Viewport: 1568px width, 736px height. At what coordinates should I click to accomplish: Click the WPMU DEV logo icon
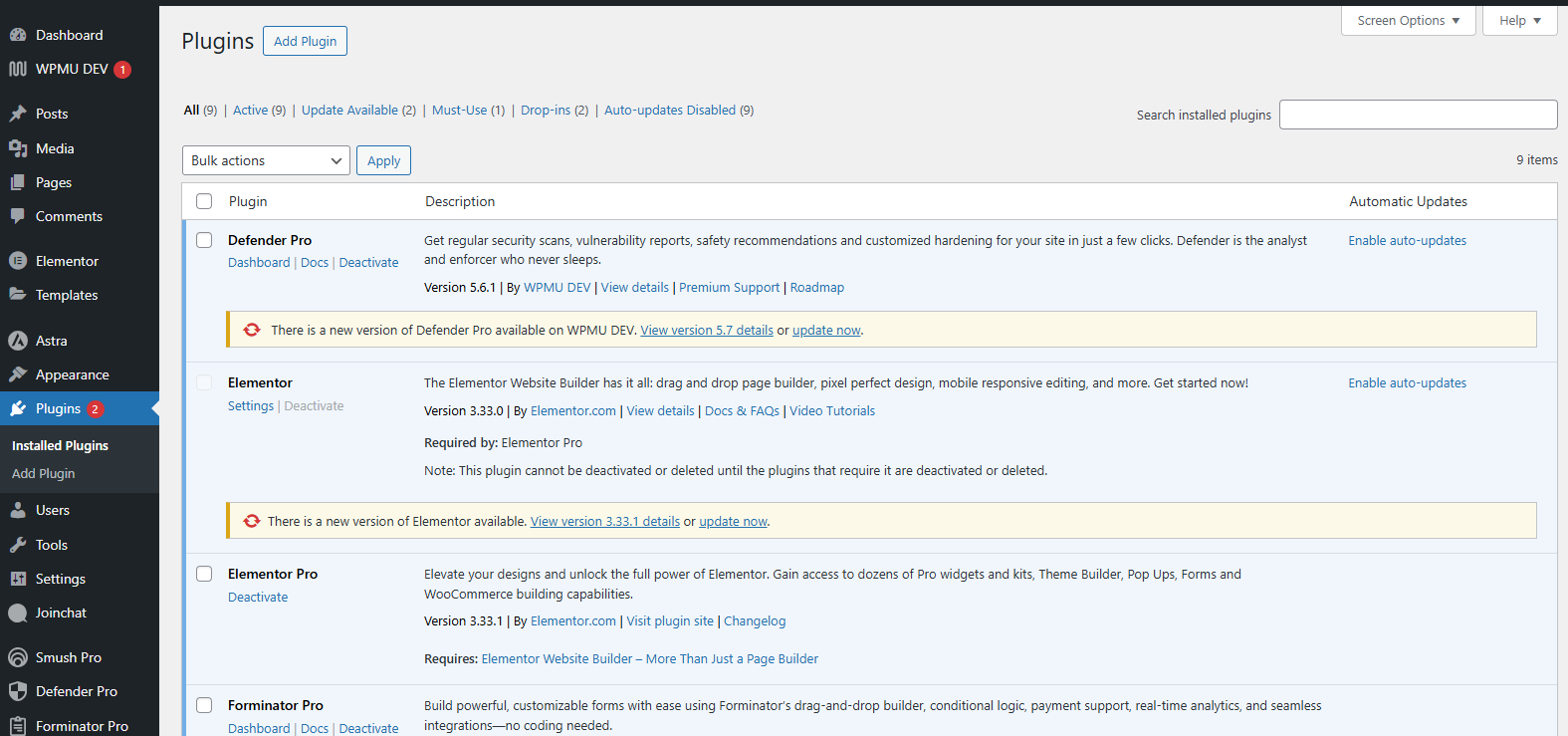point(18,69)
